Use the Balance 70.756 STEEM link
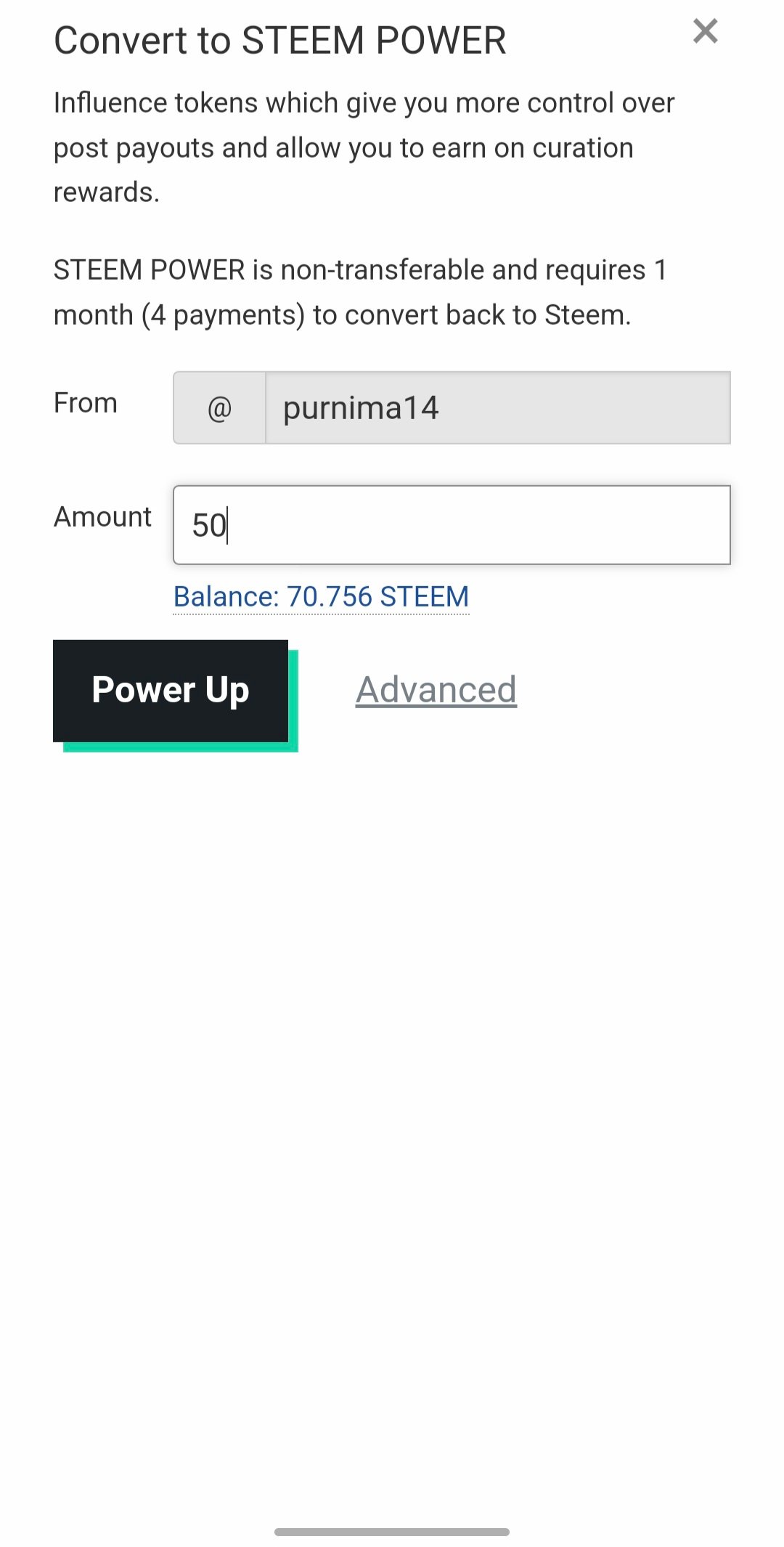Screen dimensions: 784x1547 pos(321,597)
